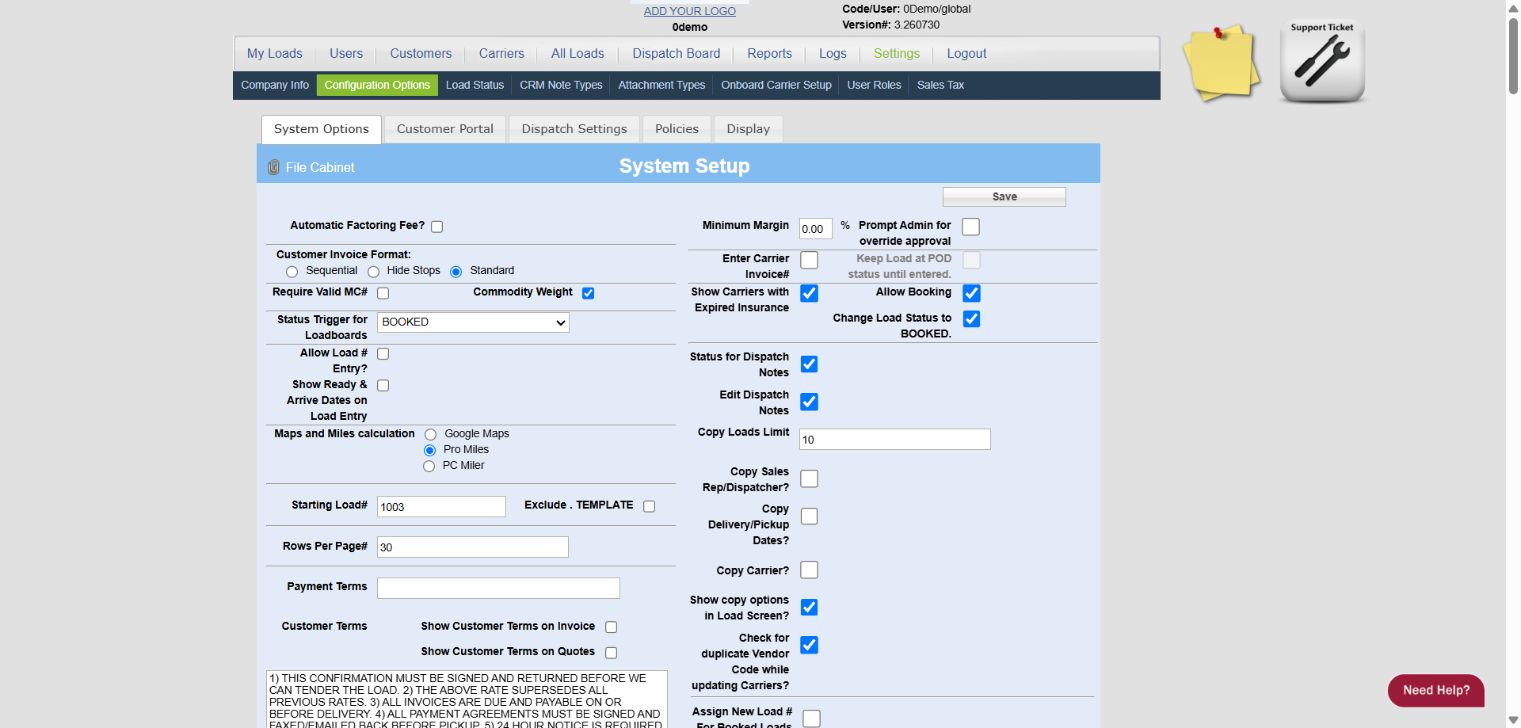
Task: Open Customers menu
Action: coord(421,54)
